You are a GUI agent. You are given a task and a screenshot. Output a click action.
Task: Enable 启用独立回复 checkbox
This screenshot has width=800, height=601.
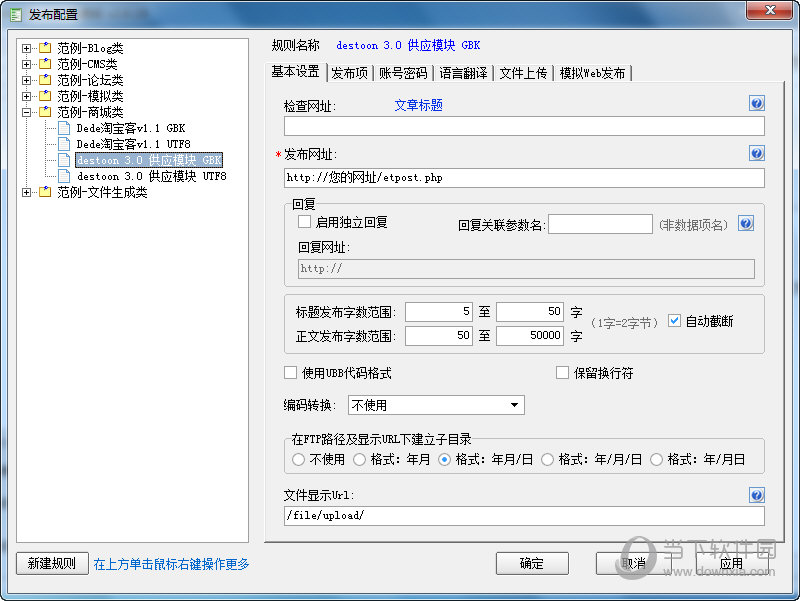coord(305,222)
